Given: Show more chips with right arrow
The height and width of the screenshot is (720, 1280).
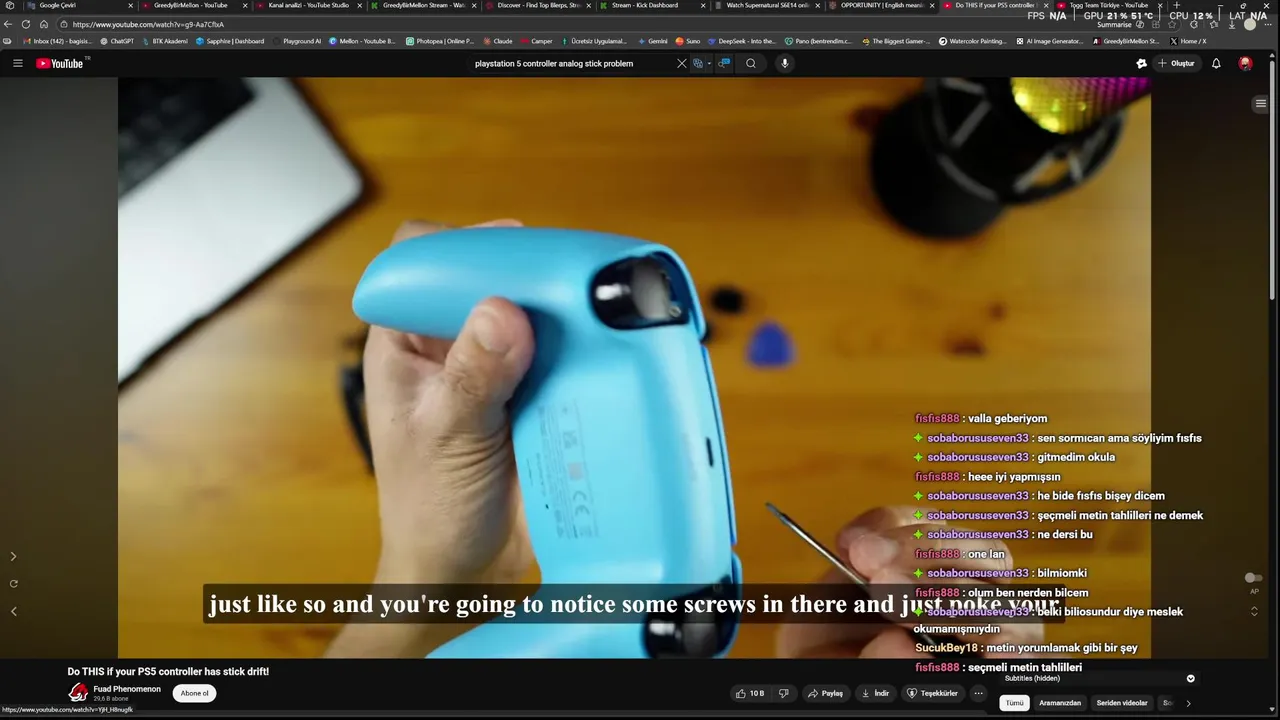Looking at the screenshot, I should [x=1188, y=703].
